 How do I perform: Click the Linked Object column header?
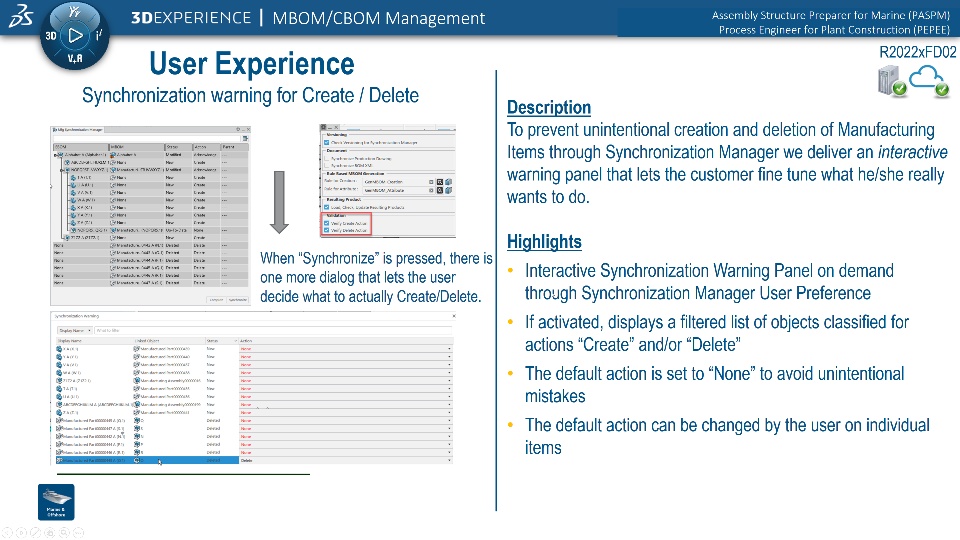[168, 340]
